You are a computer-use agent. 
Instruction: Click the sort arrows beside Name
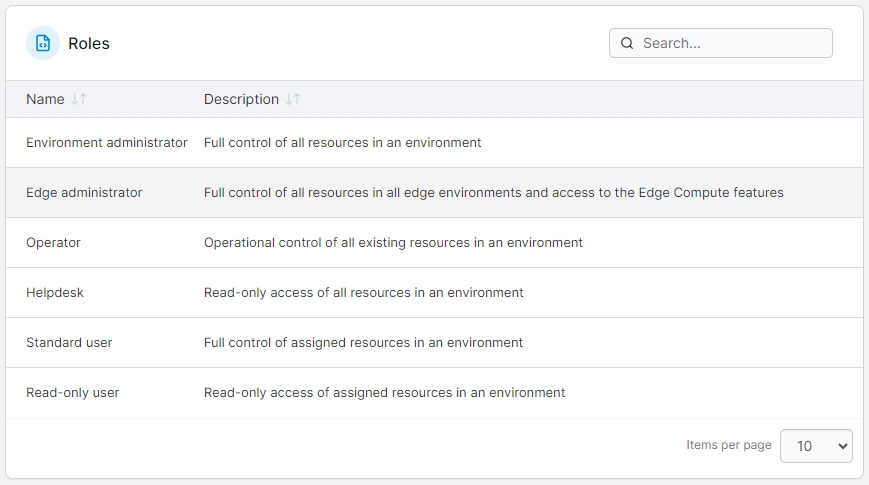tap(80, 99)
